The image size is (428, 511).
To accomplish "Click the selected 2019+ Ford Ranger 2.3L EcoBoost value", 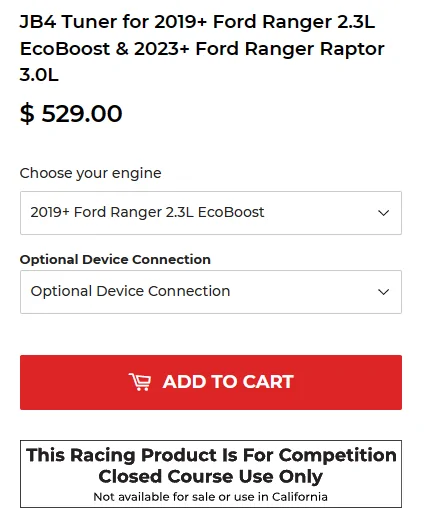I will 147,212.
